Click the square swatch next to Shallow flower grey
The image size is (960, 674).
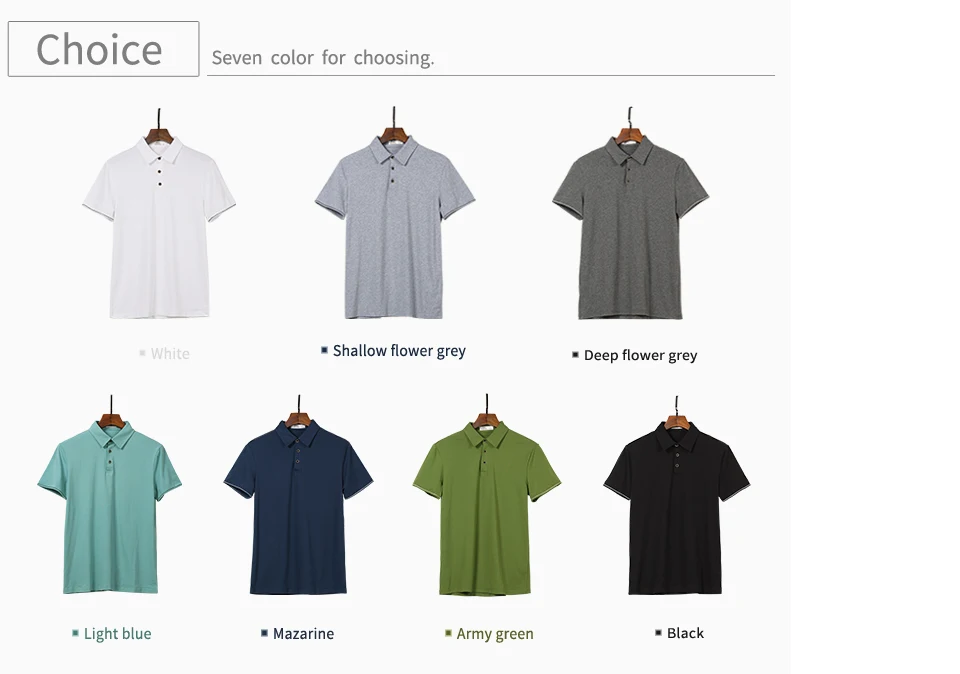pos(324,350)
